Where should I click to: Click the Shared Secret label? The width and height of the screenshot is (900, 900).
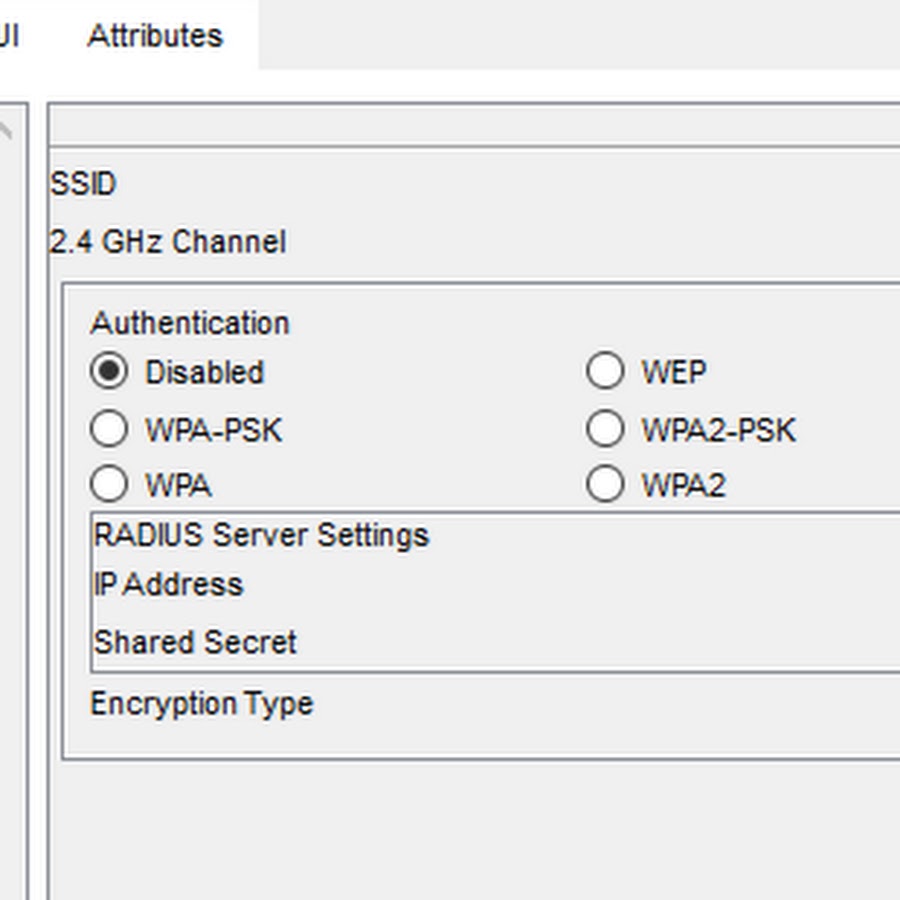(x=195, y=642)
